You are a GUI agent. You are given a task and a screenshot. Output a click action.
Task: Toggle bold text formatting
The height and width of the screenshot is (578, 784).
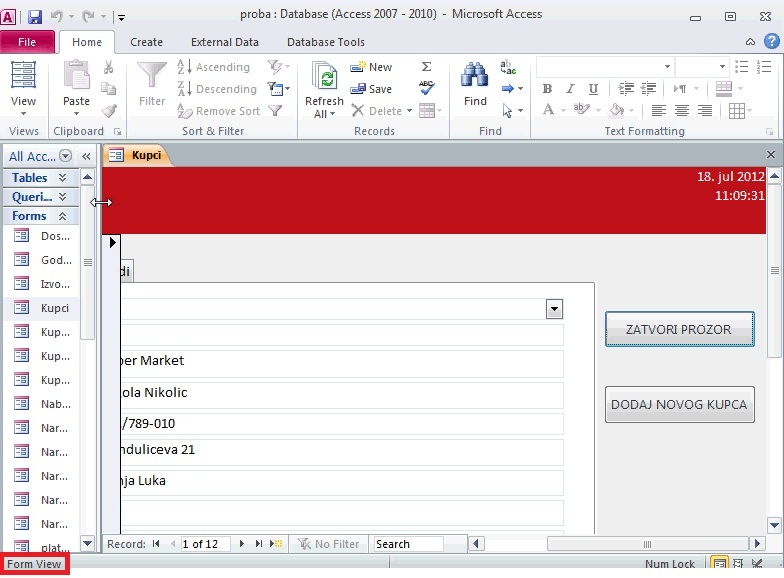coord(548,89)
